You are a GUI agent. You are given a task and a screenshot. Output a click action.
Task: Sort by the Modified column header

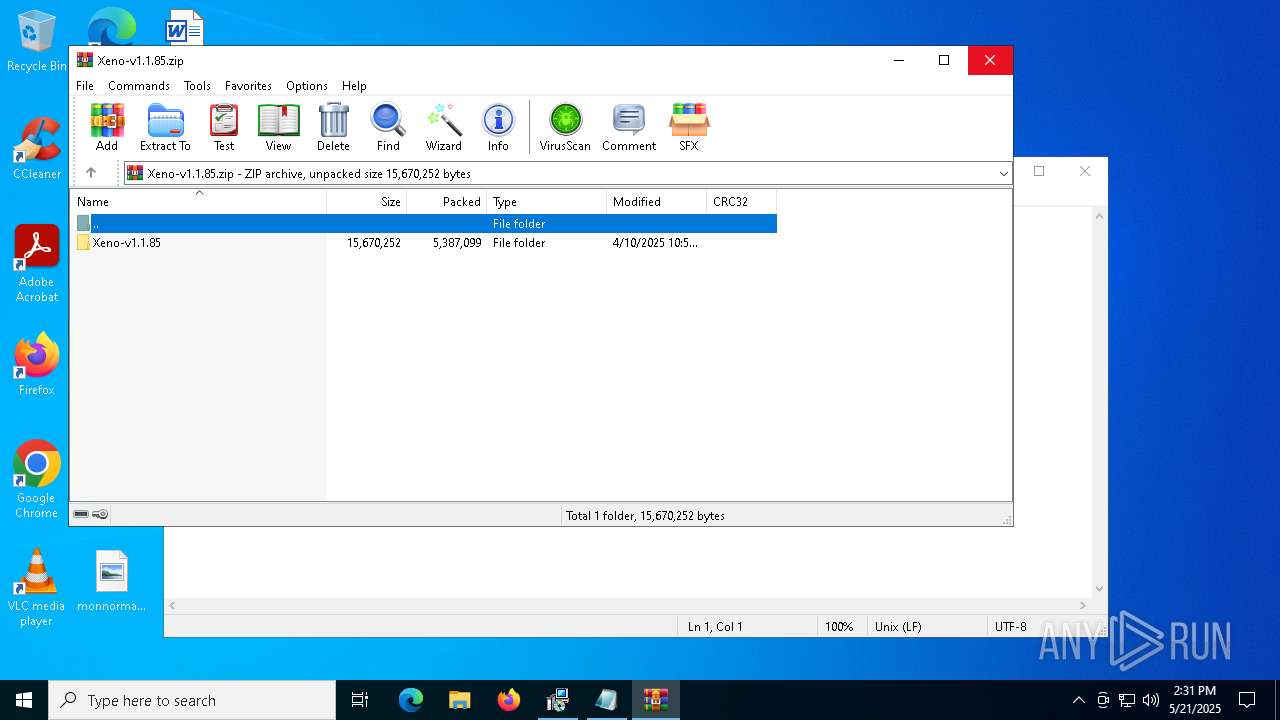[x=657, y=202]
